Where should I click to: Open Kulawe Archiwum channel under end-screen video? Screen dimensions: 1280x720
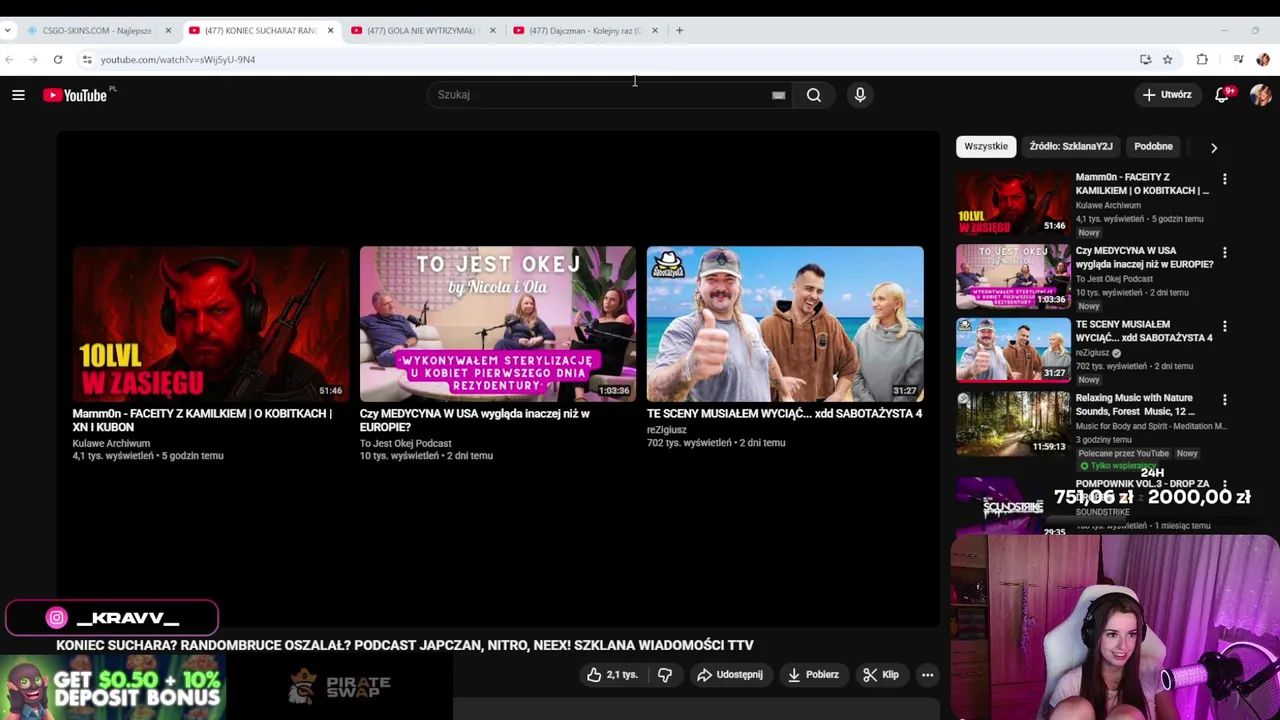click(111, 443)
